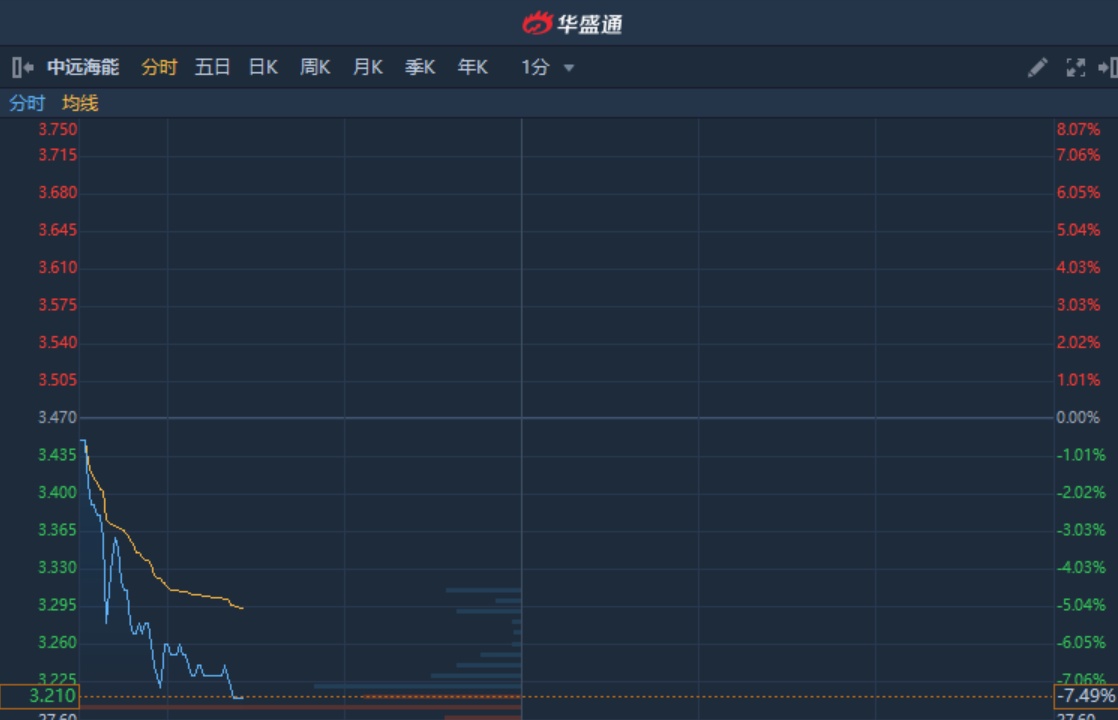1118x720 pixels.
Task: Click the 3.210 current price label
Action: tap(39, 696)
